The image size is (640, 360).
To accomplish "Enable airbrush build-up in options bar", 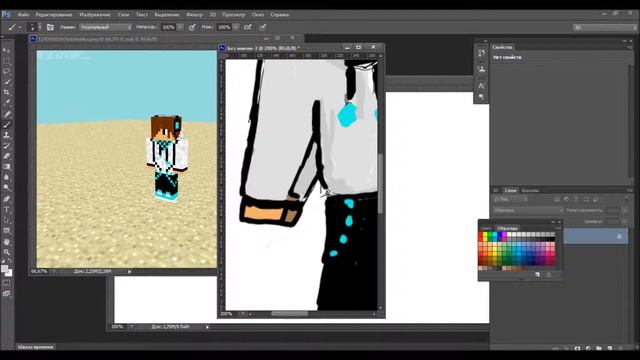I will click(x=248, y=27).
